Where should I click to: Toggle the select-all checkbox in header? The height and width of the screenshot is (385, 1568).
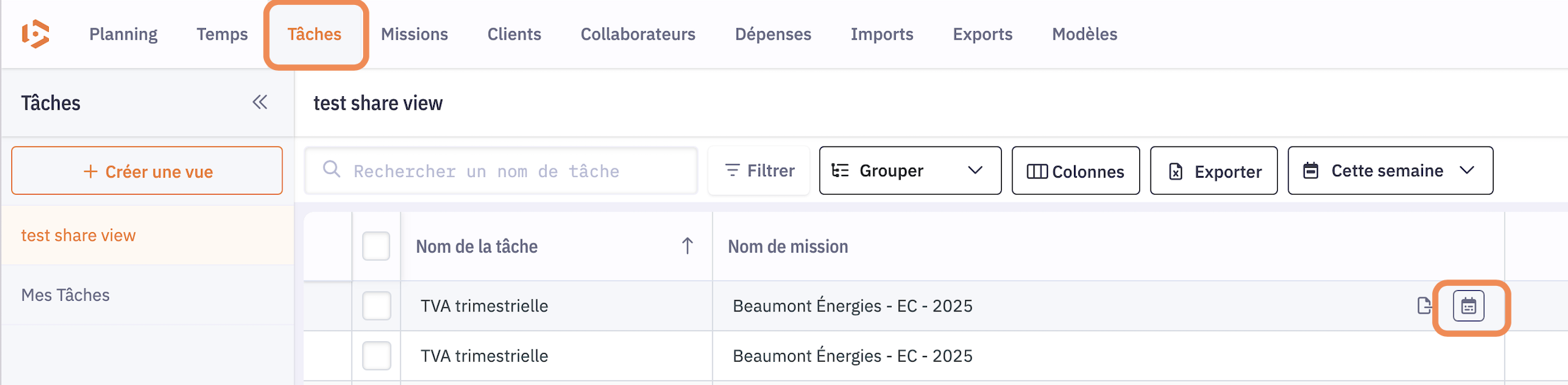[x=376, y=246]
